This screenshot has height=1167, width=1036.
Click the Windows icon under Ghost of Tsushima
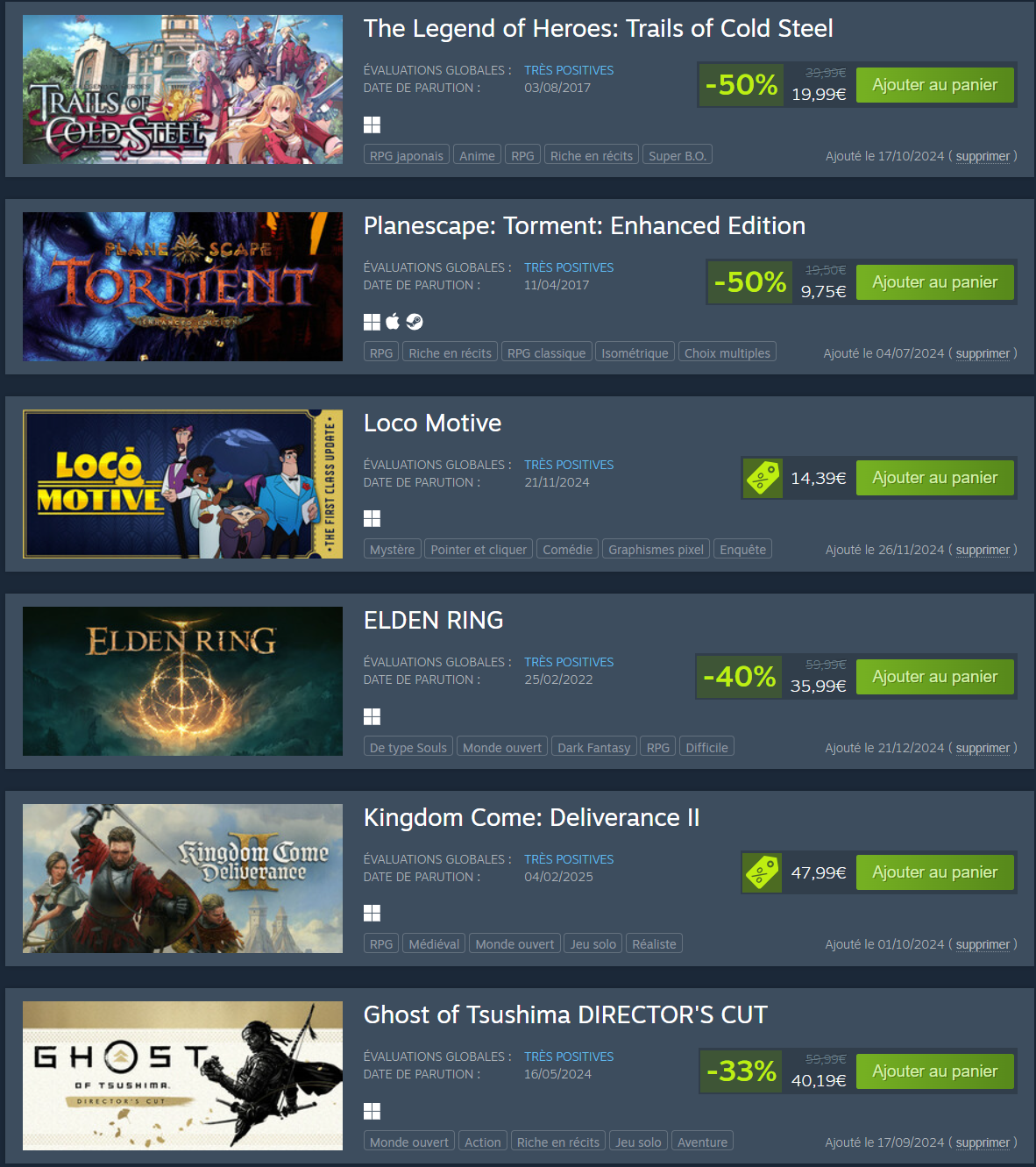tap(372, 1111)
